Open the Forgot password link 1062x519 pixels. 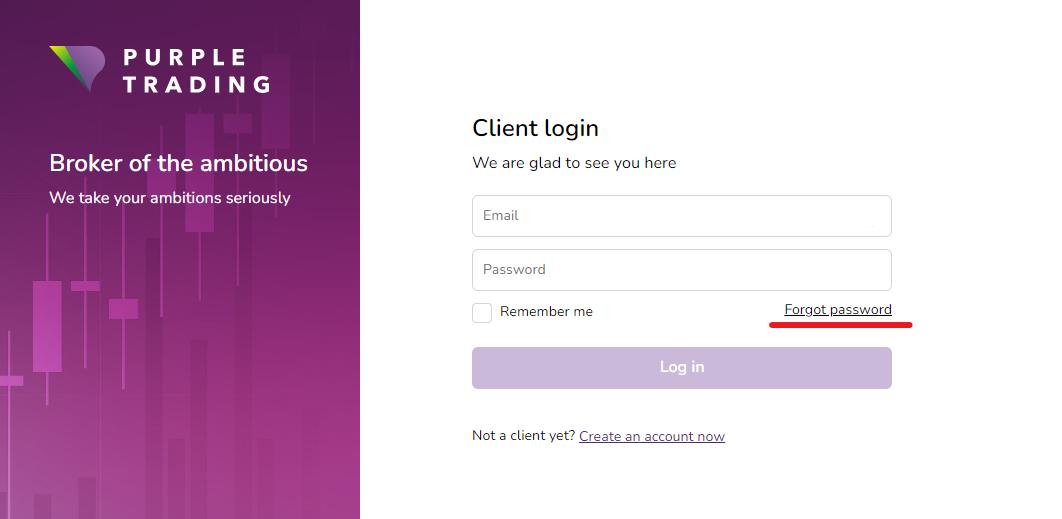(838, 310)
